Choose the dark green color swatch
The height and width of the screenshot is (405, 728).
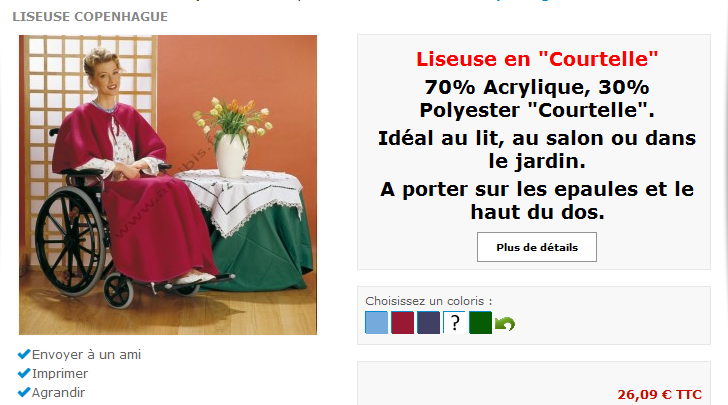pyautogui.click(x=481, y=322)
